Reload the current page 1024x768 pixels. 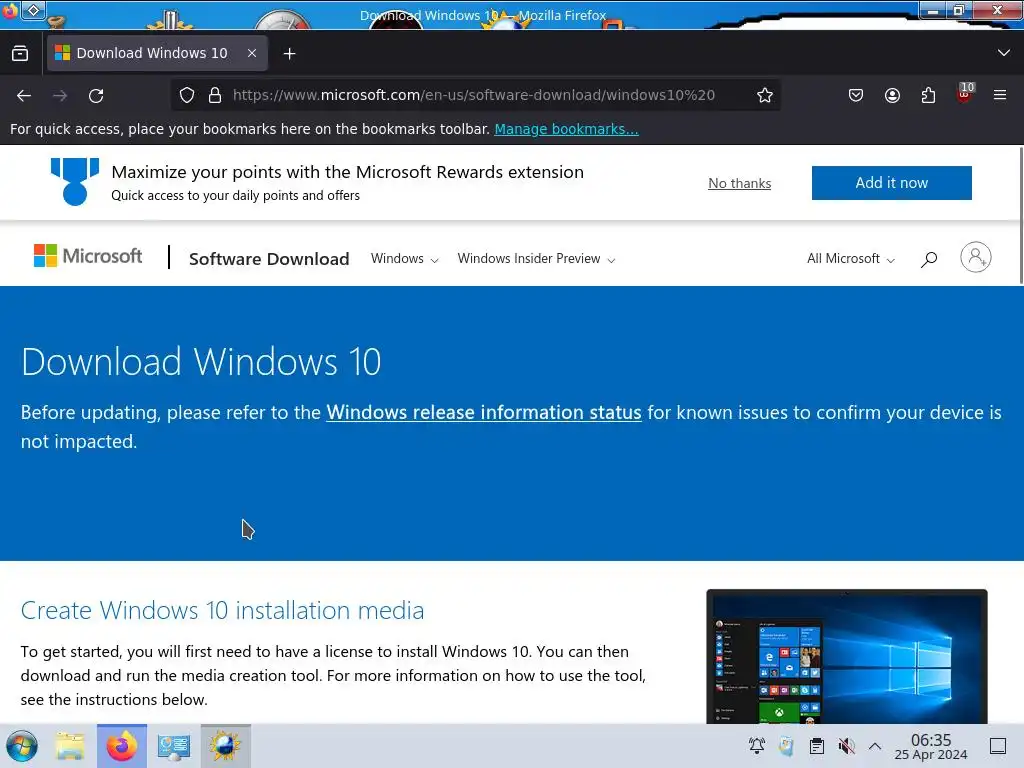[96, 95]
